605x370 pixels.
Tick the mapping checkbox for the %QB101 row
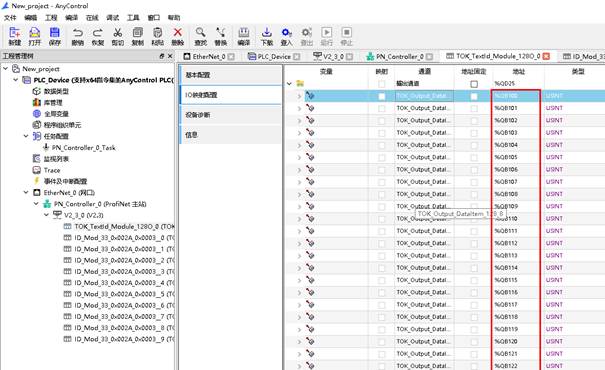[382, 108]
